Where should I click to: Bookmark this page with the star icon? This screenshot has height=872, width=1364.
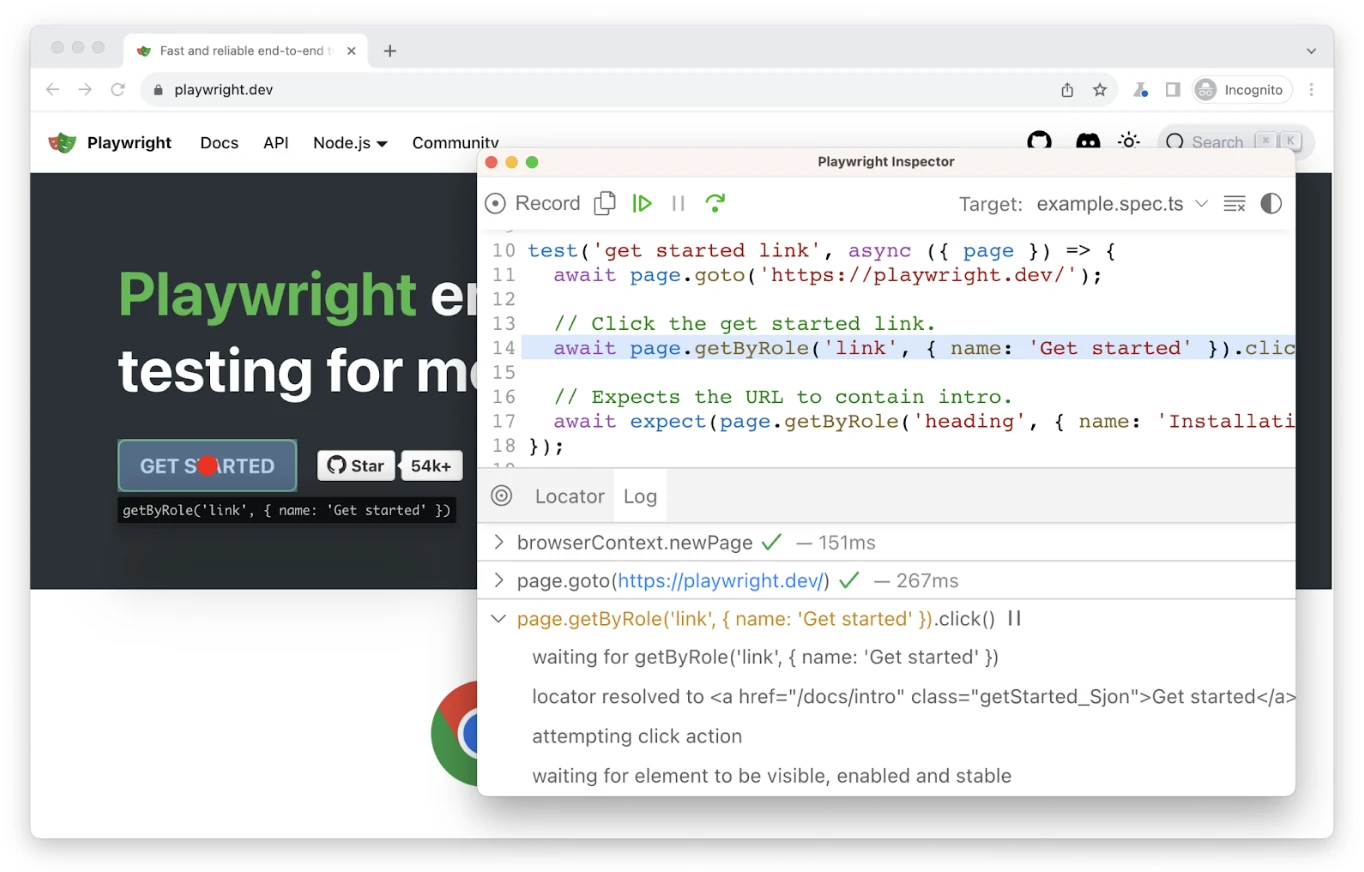(1100, 90)
